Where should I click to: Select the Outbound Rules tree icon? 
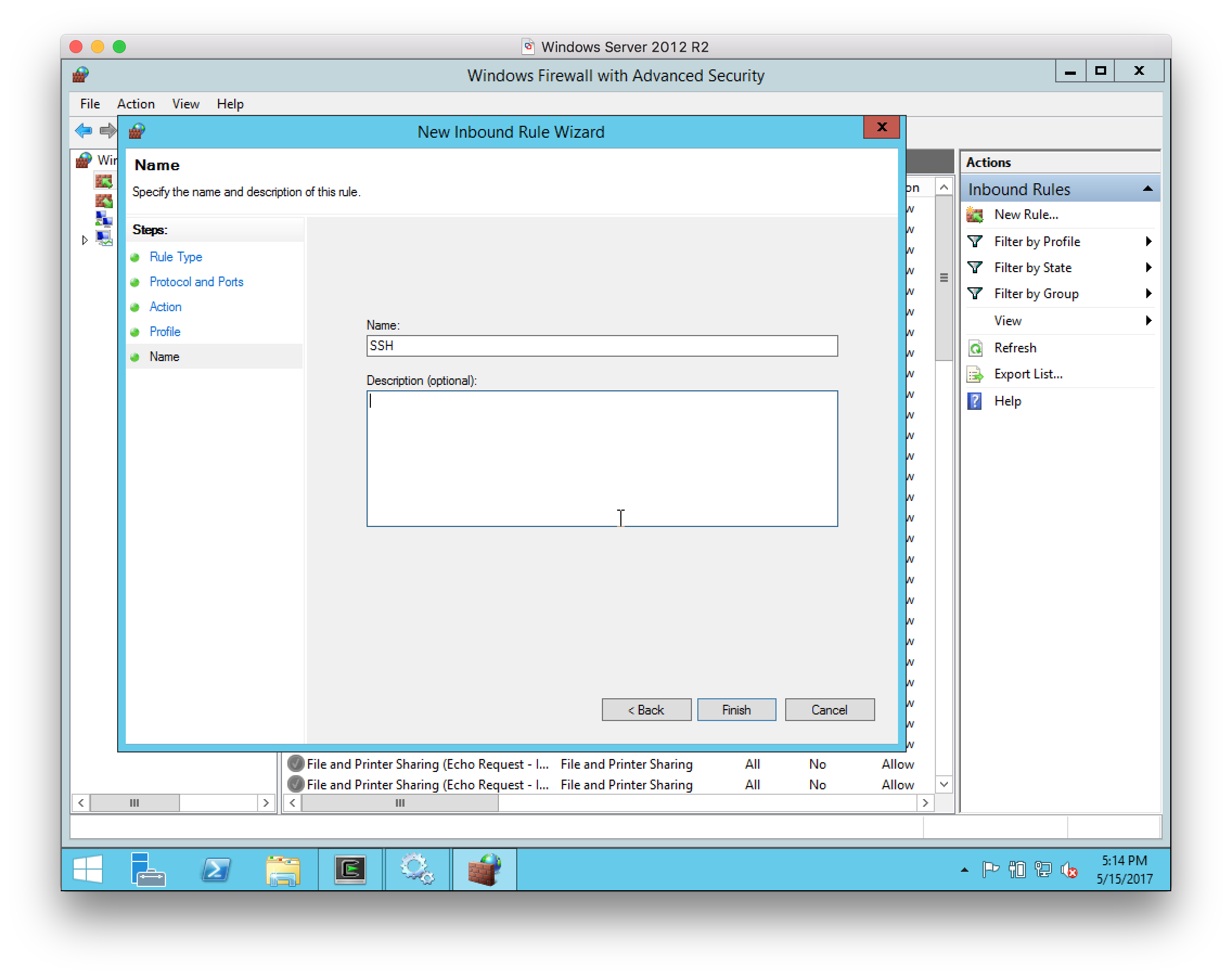[104, 201]
